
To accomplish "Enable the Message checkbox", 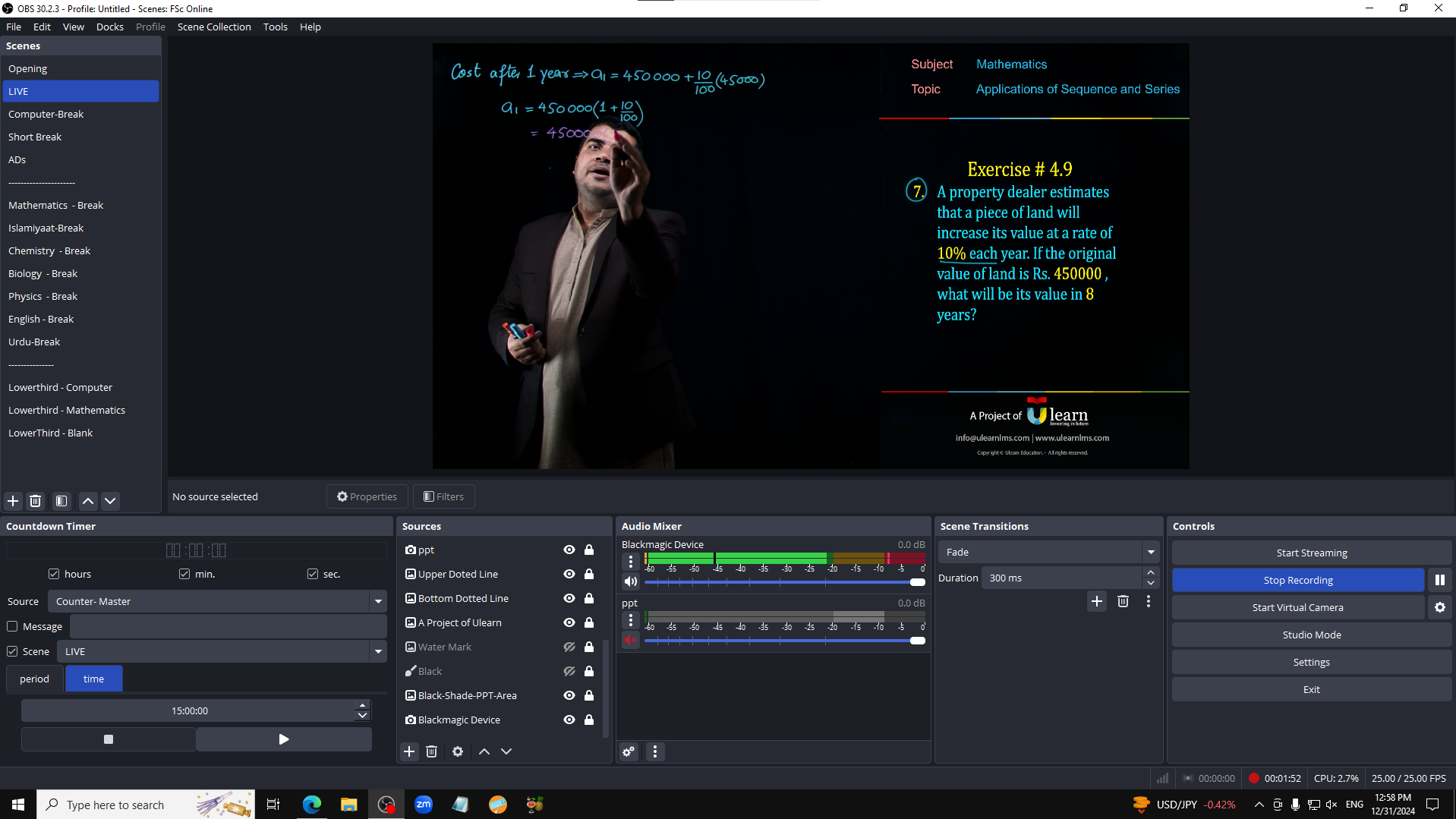I will tap(12, 626).
